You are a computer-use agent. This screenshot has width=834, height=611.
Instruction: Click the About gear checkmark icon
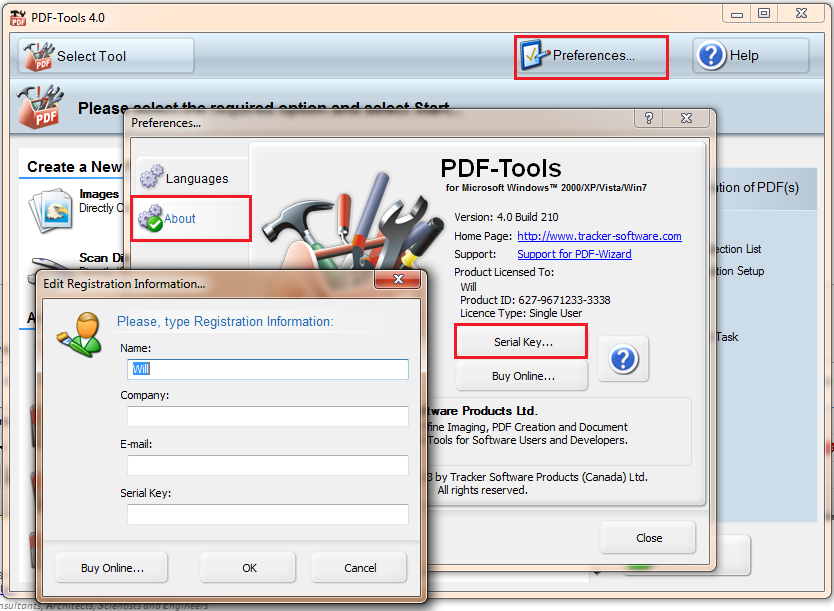[151, 218]
